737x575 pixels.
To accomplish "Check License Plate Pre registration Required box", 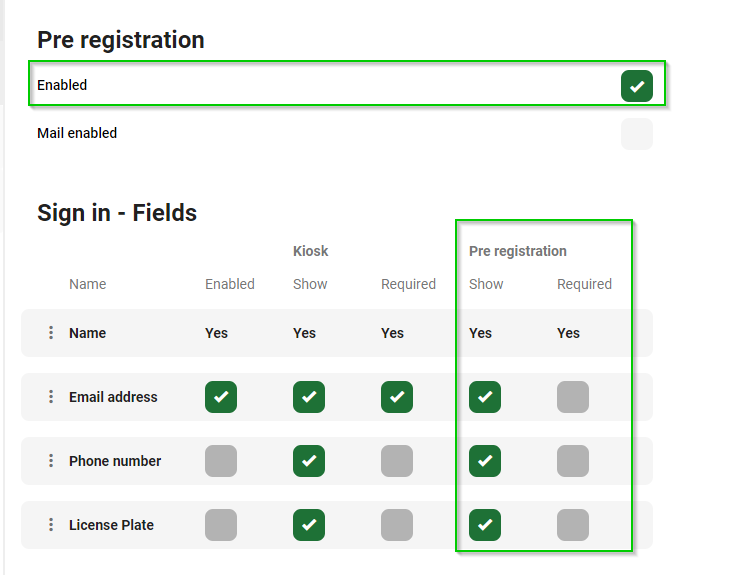I will [573, 525].
